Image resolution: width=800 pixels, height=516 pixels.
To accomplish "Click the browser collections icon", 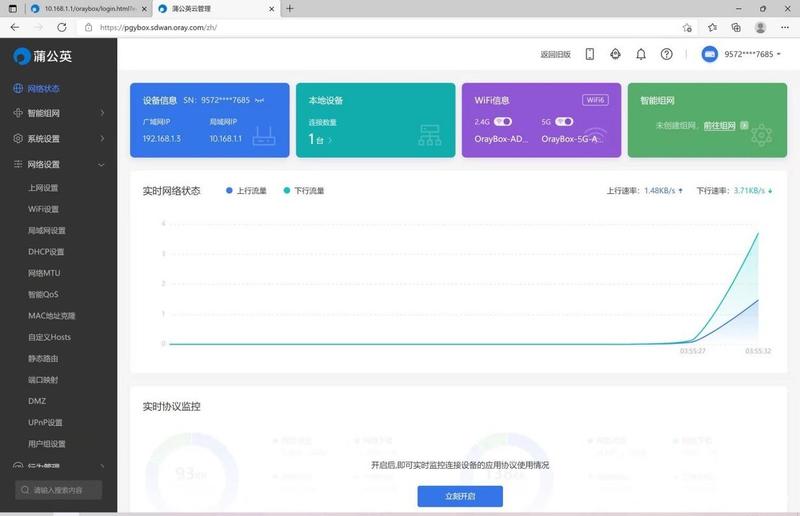I will click(736, 28).
